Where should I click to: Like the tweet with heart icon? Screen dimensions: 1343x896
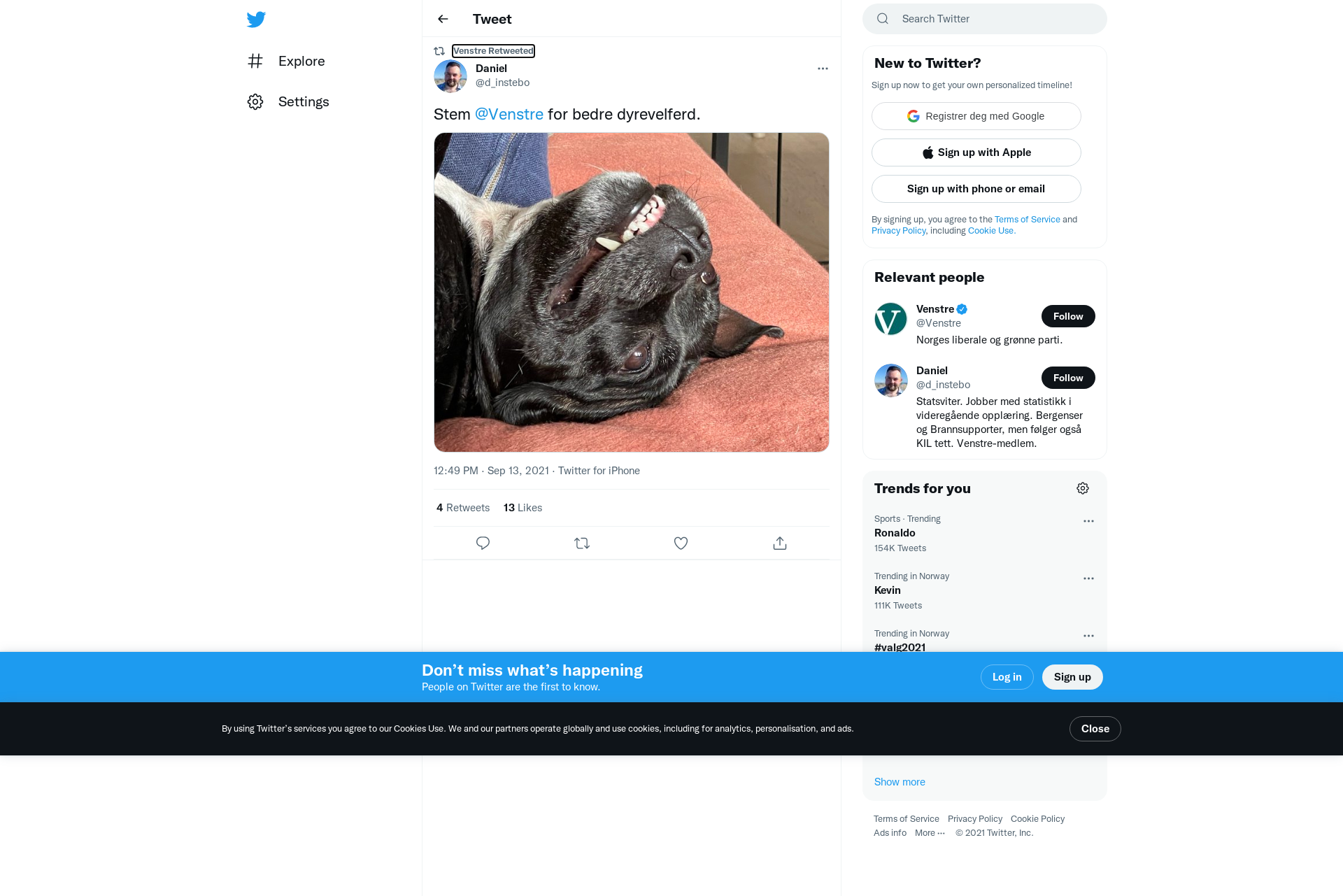click(681, 543)
